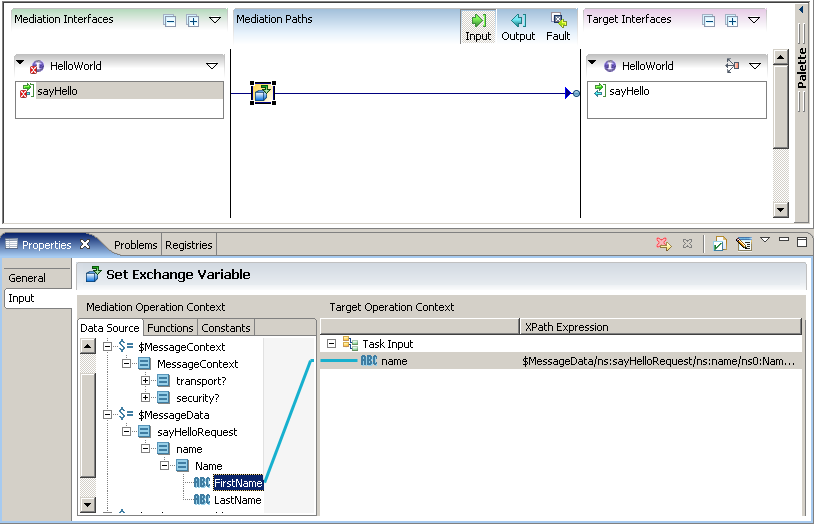
Task: Switch to the Problems tab
Action: point(135,245)
